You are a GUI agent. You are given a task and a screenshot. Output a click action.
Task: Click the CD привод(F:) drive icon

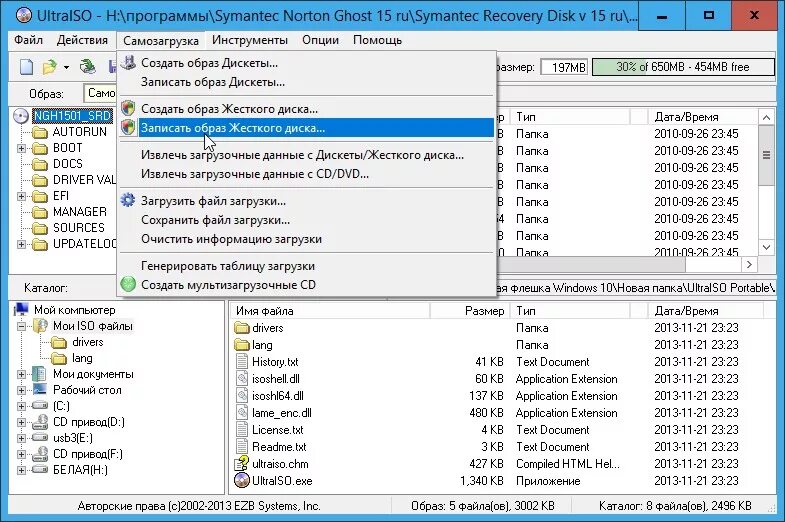(40, 454)
